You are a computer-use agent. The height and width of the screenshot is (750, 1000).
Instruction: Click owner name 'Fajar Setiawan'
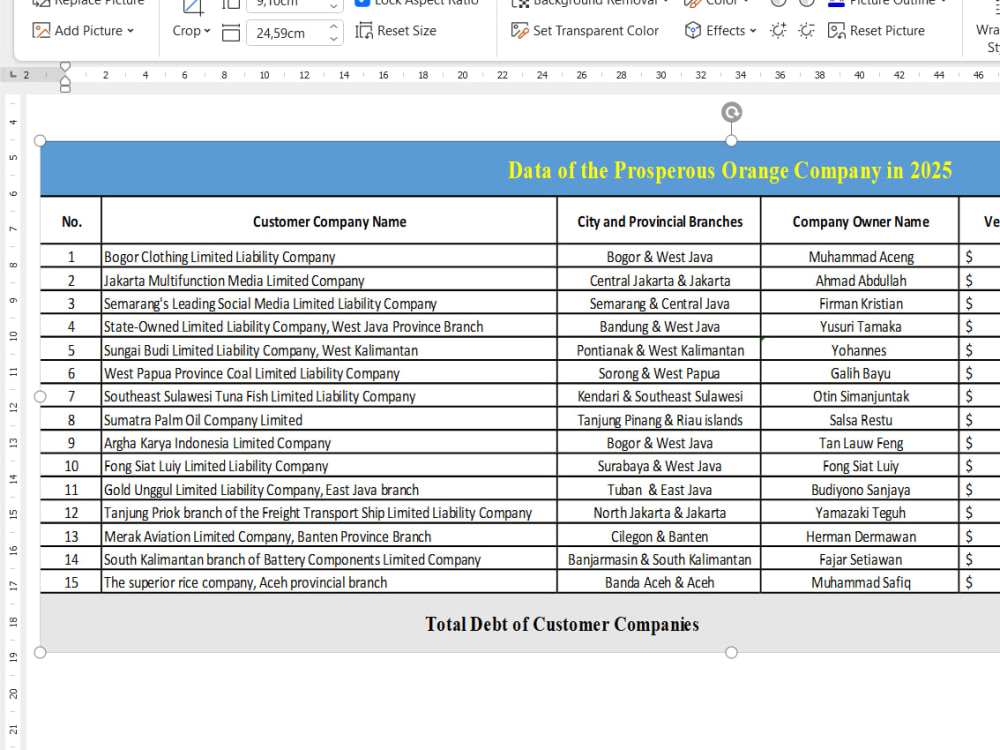[860, 559]
